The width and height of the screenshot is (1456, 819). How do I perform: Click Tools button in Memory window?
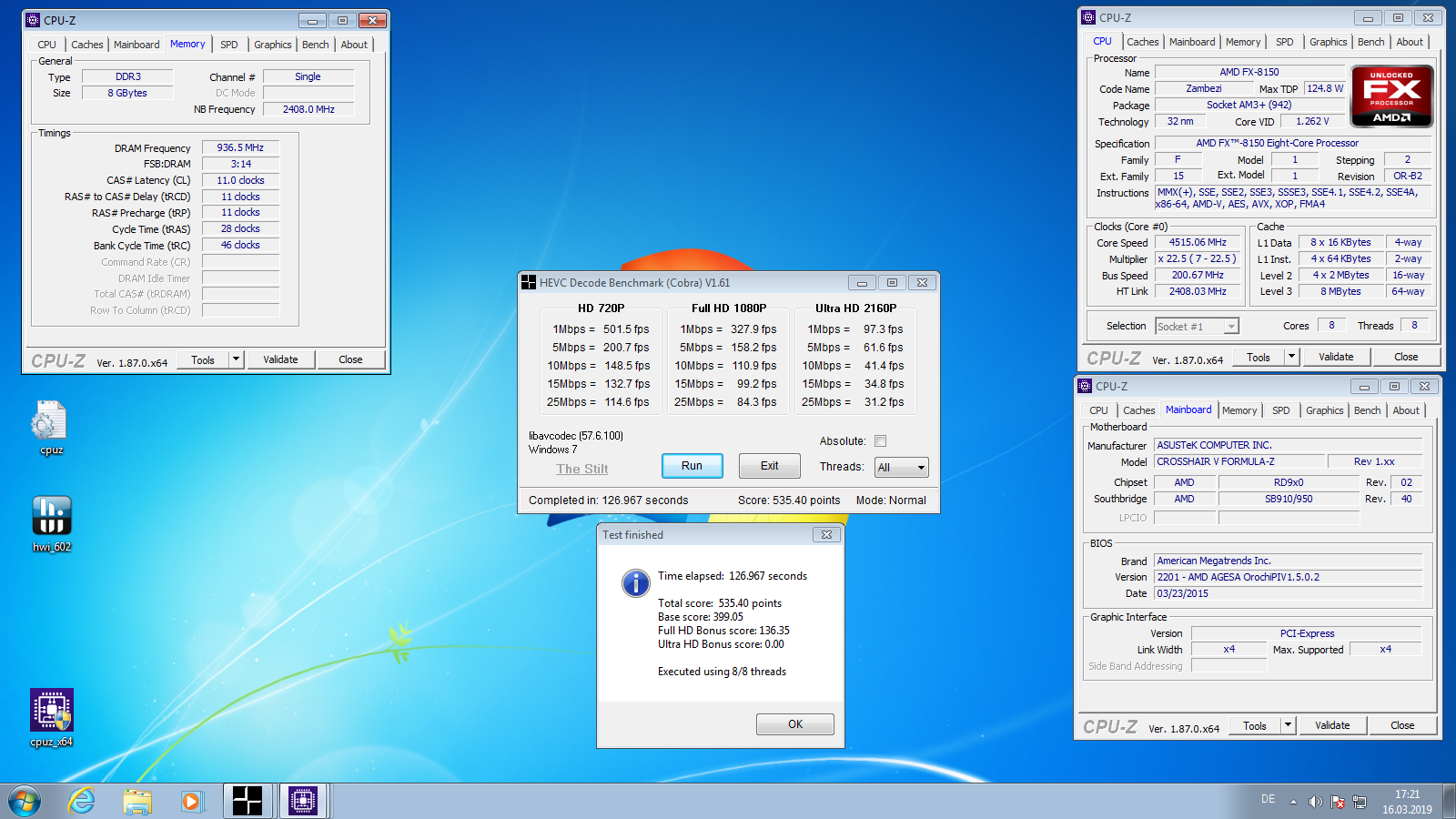point(203,359)
